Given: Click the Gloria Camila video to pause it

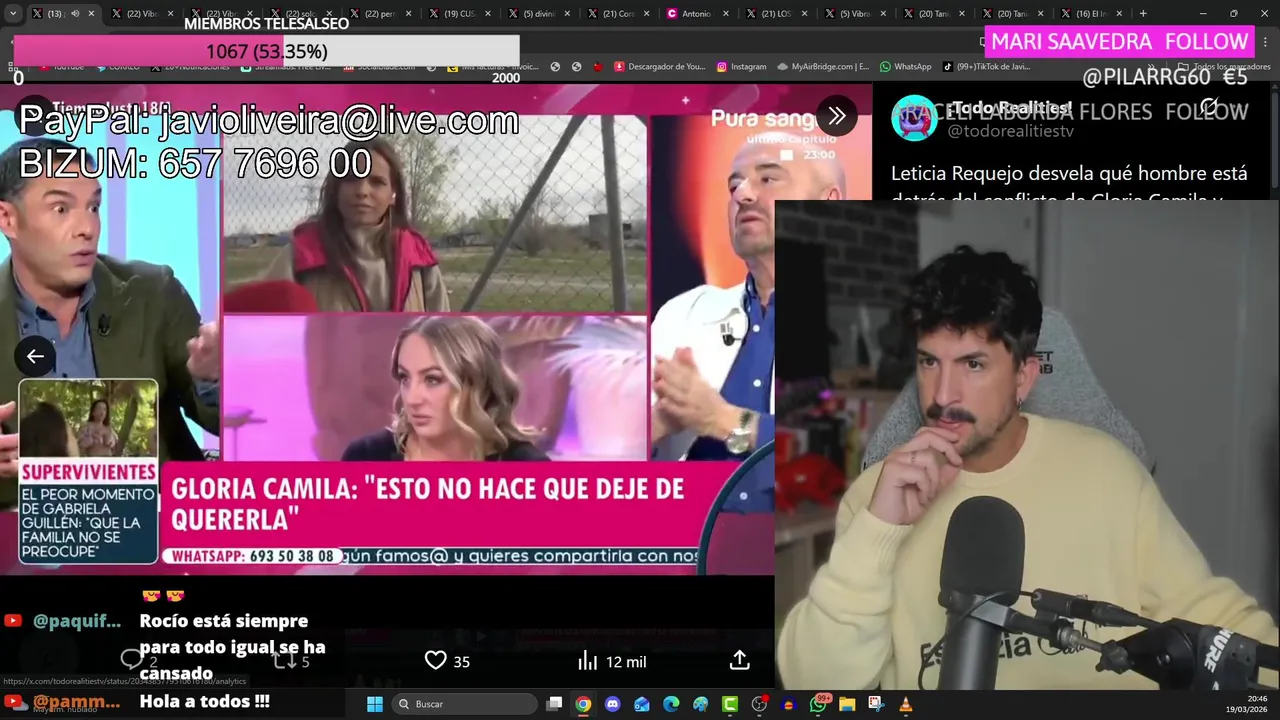Looking at the screenshot, I should [x=387, y=330].
